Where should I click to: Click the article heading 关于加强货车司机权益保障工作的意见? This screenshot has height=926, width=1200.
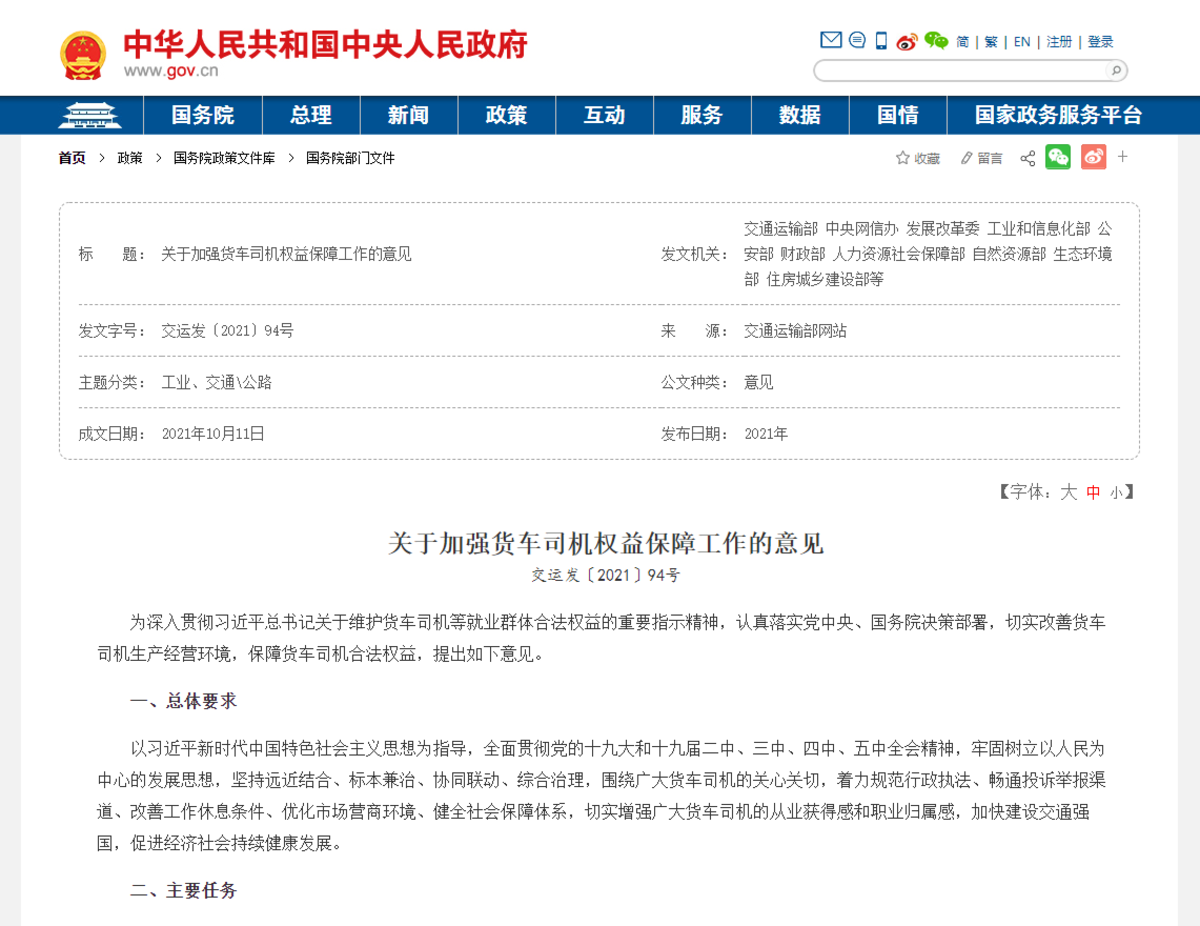[606, 544]
